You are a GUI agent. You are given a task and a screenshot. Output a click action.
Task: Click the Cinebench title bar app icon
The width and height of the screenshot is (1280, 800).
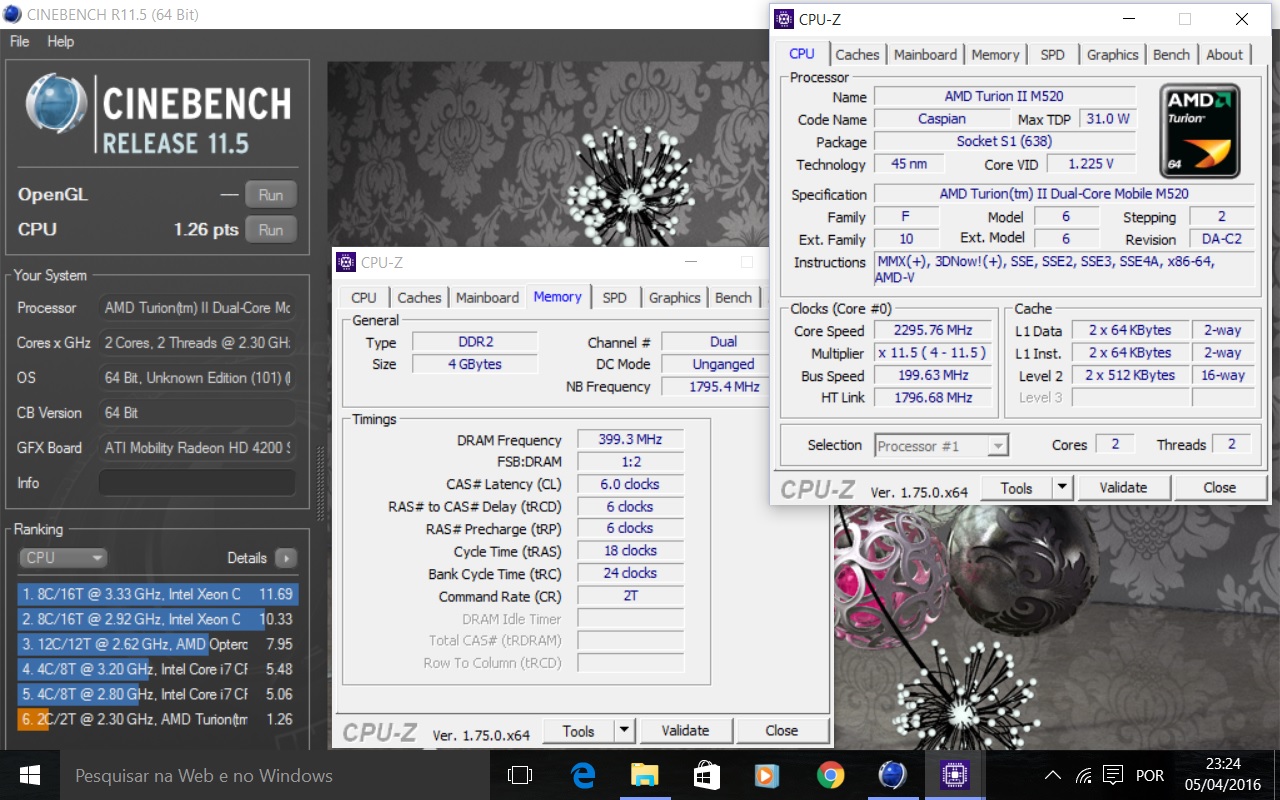pos(12,13)
